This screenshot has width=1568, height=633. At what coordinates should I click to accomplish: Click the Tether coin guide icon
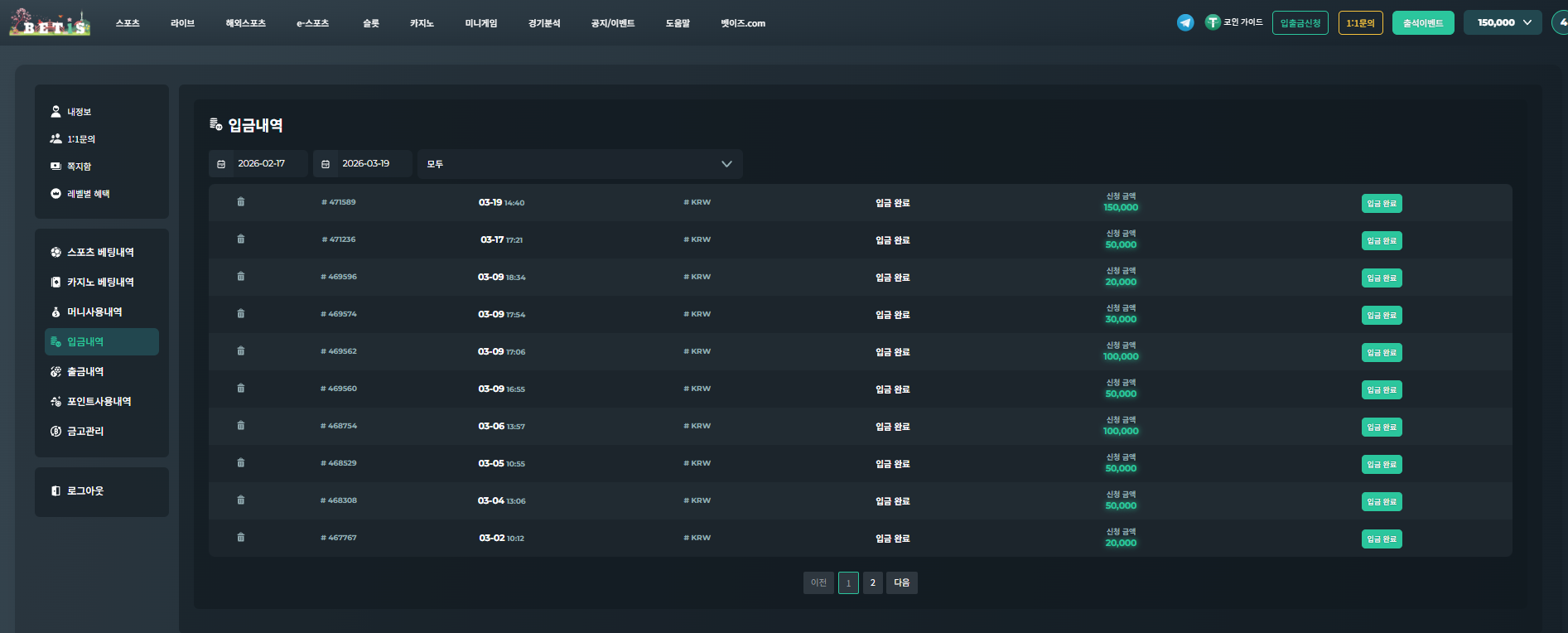pyautogui.click(x=1213, y=22)
